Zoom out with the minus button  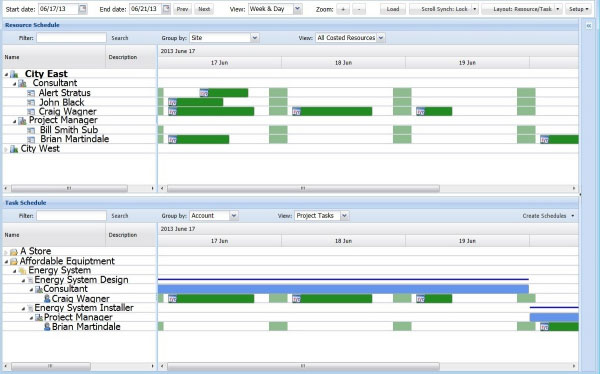(x=359, y=9)
